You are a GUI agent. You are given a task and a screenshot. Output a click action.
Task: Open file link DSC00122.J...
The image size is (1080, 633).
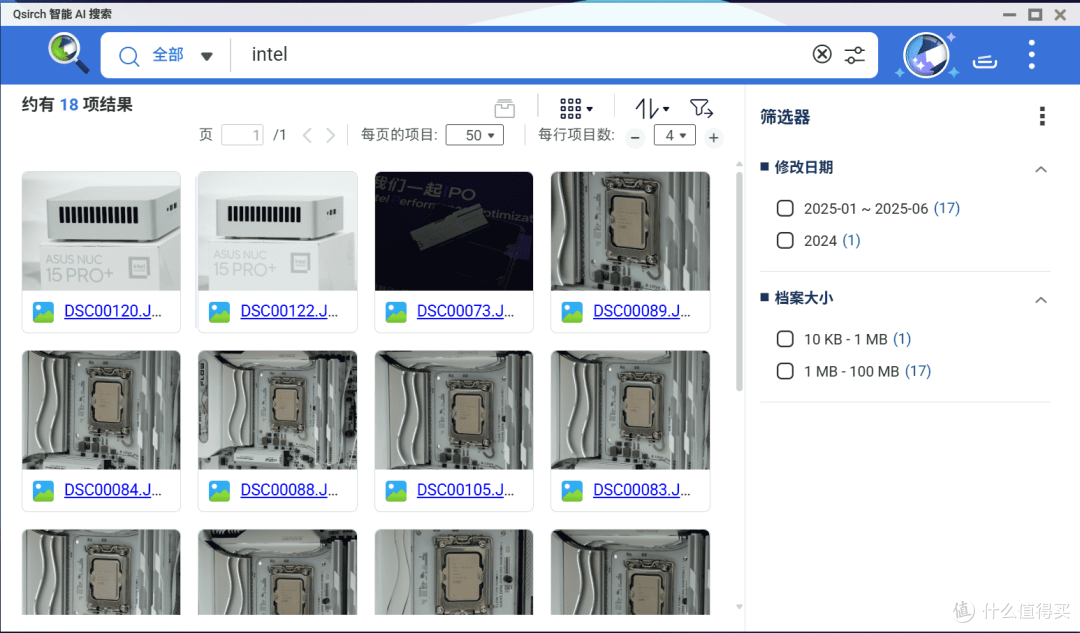pyautogui.click(x=289, y=311)
